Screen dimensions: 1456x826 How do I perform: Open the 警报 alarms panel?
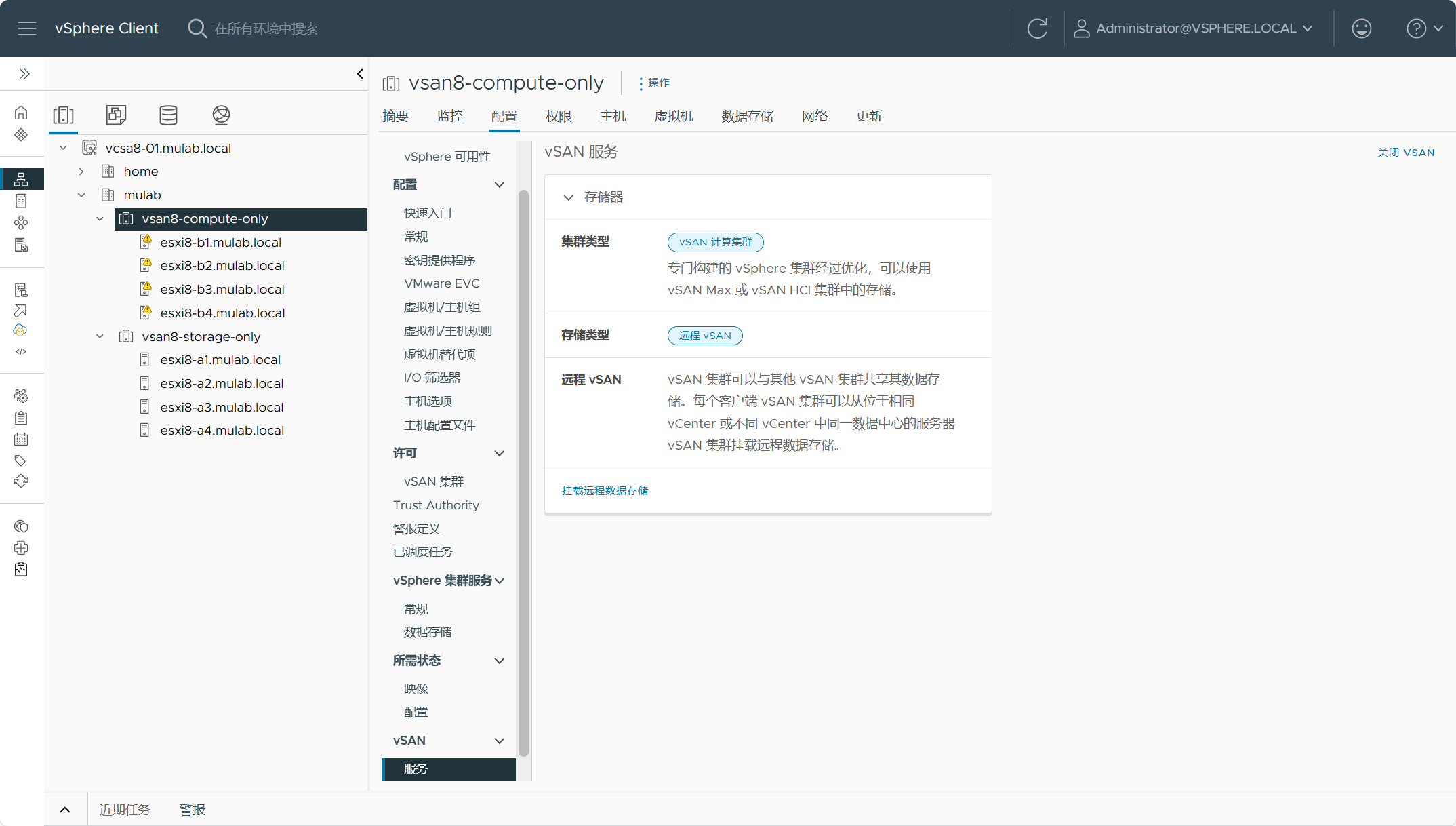pos(193,810)
